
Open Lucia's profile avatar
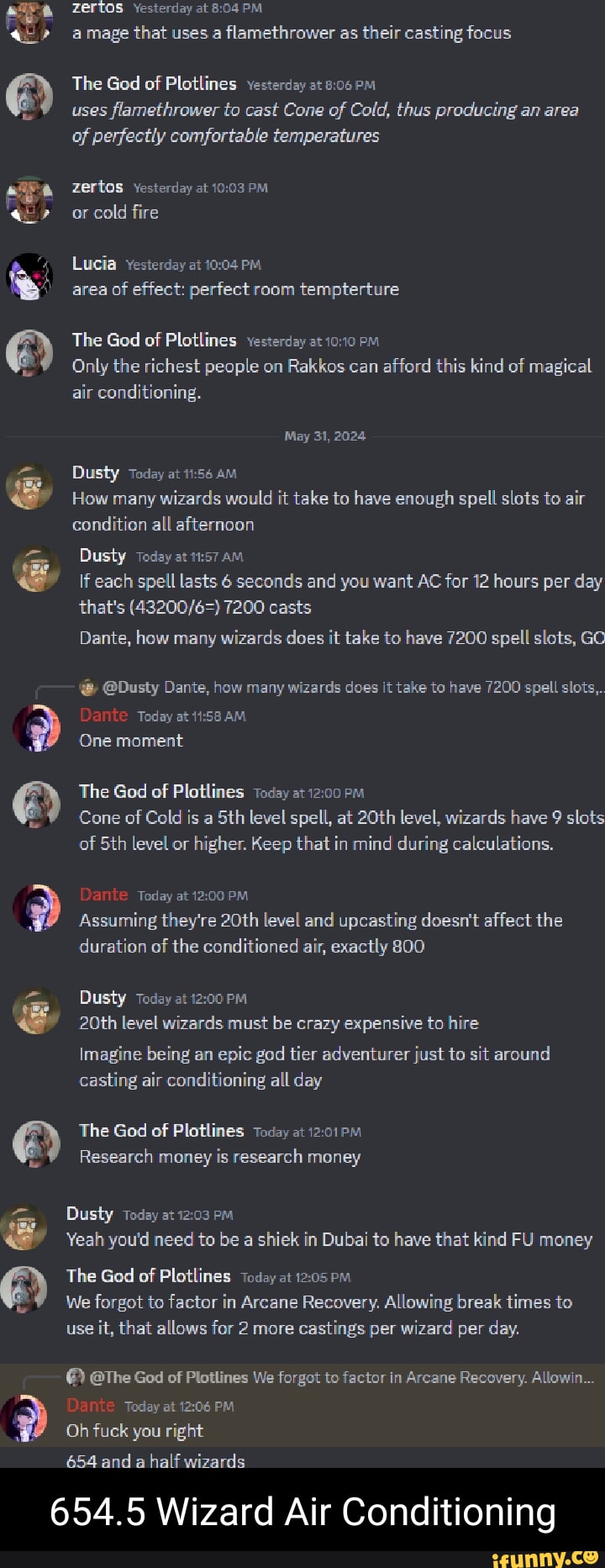[29, 277]
